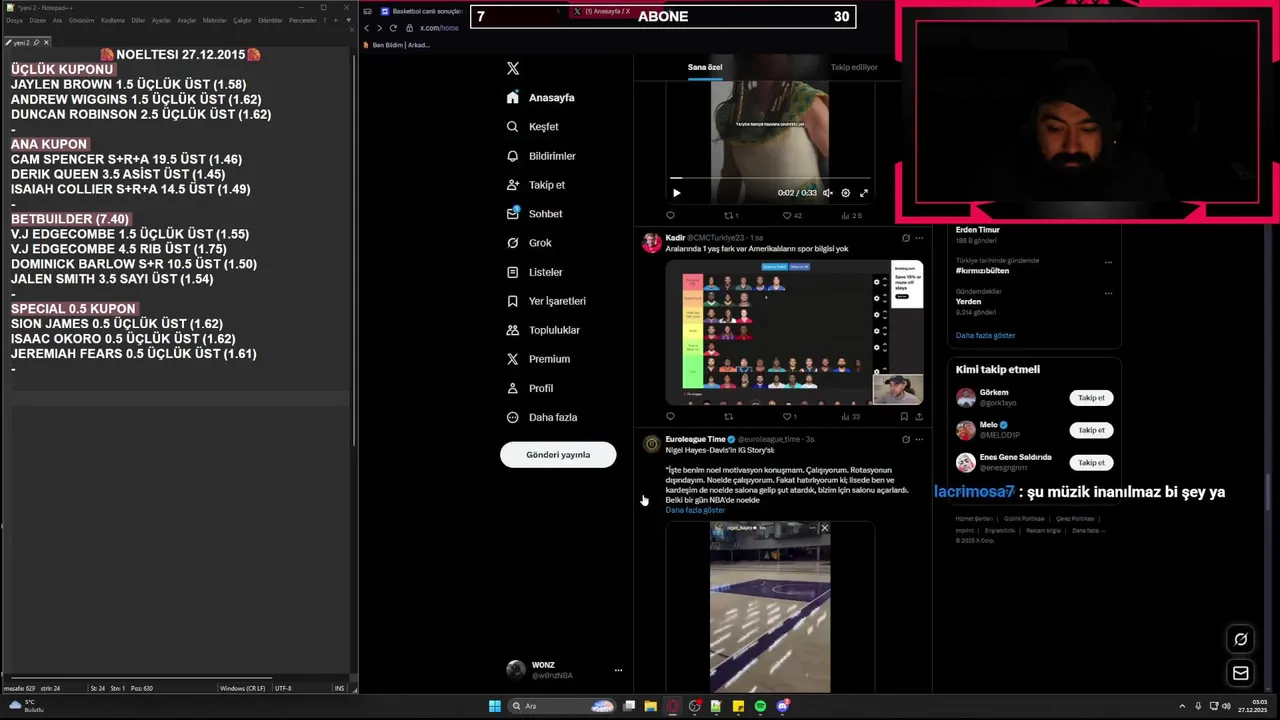Open the tier list image in Kadir's post
Screen dimensions: 1280x720
(x=794, y=332)
